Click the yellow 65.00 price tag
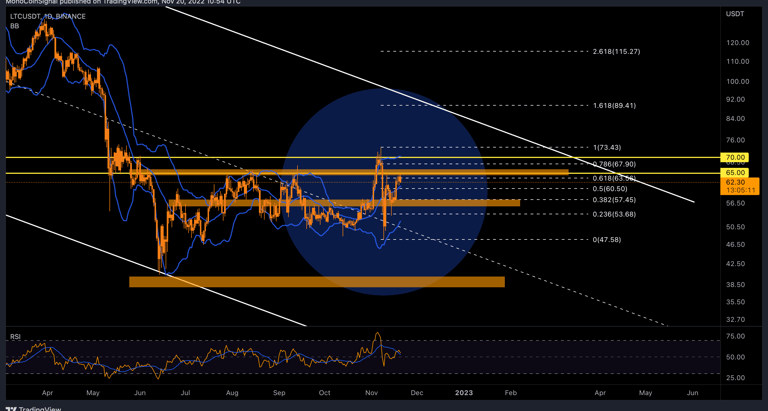The width and height of the screenshot is (768, 411). coord(735,172)
